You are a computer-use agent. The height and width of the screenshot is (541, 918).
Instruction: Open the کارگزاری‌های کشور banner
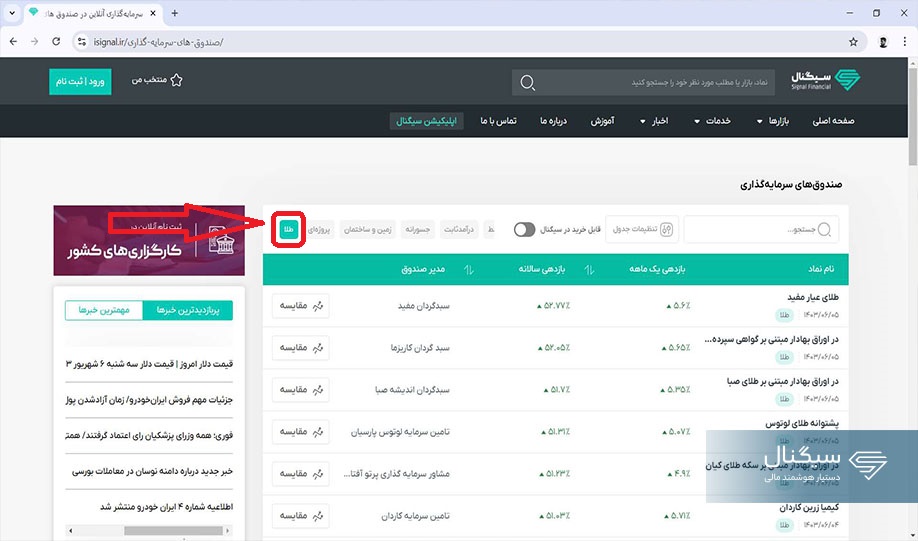click(x=149, y=240)
